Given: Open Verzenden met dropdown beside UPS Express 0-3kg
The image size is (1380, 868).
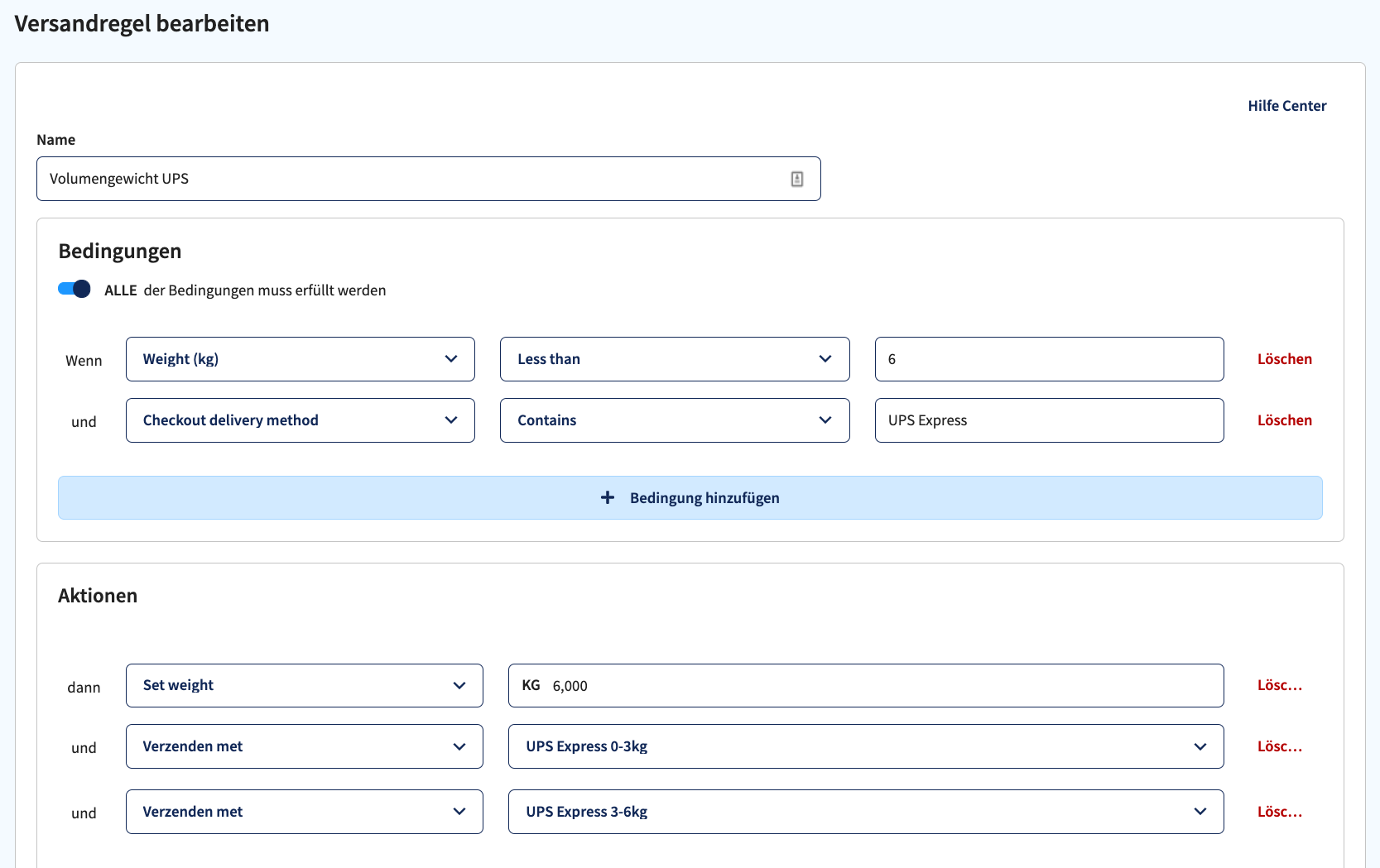Looking at the screenshot, I should (305, 746).
